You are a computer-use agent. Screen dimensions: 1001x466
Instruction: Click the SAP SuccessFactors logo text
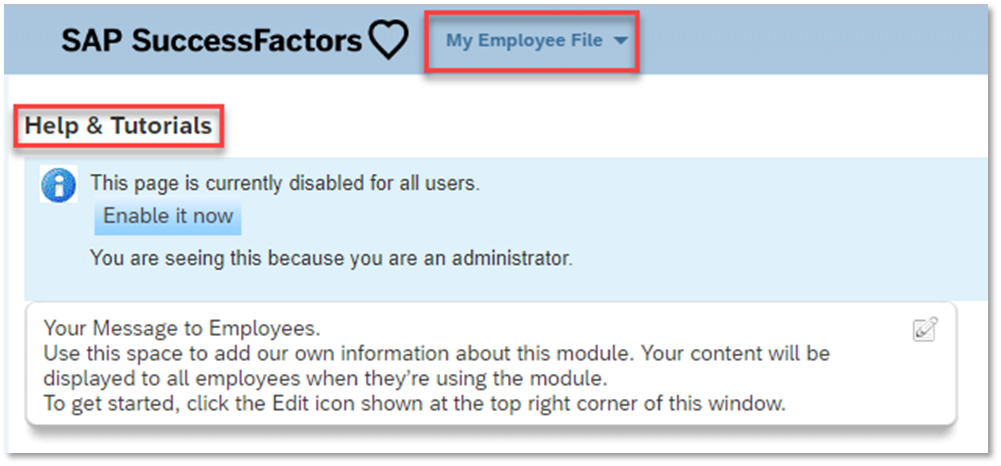(211, 40)
